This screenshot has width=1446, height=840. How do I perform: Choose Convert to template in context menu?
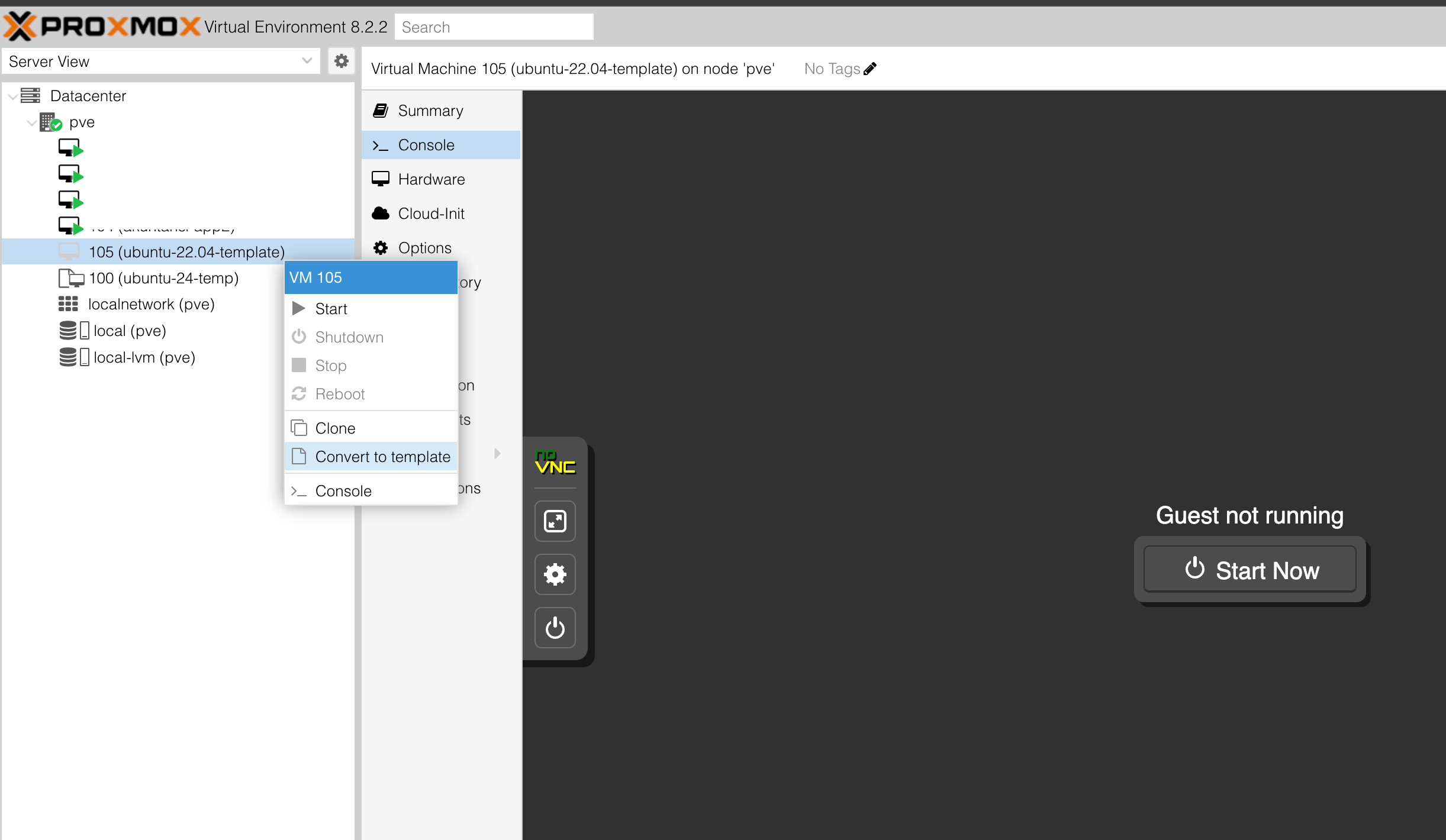[382, 457]
